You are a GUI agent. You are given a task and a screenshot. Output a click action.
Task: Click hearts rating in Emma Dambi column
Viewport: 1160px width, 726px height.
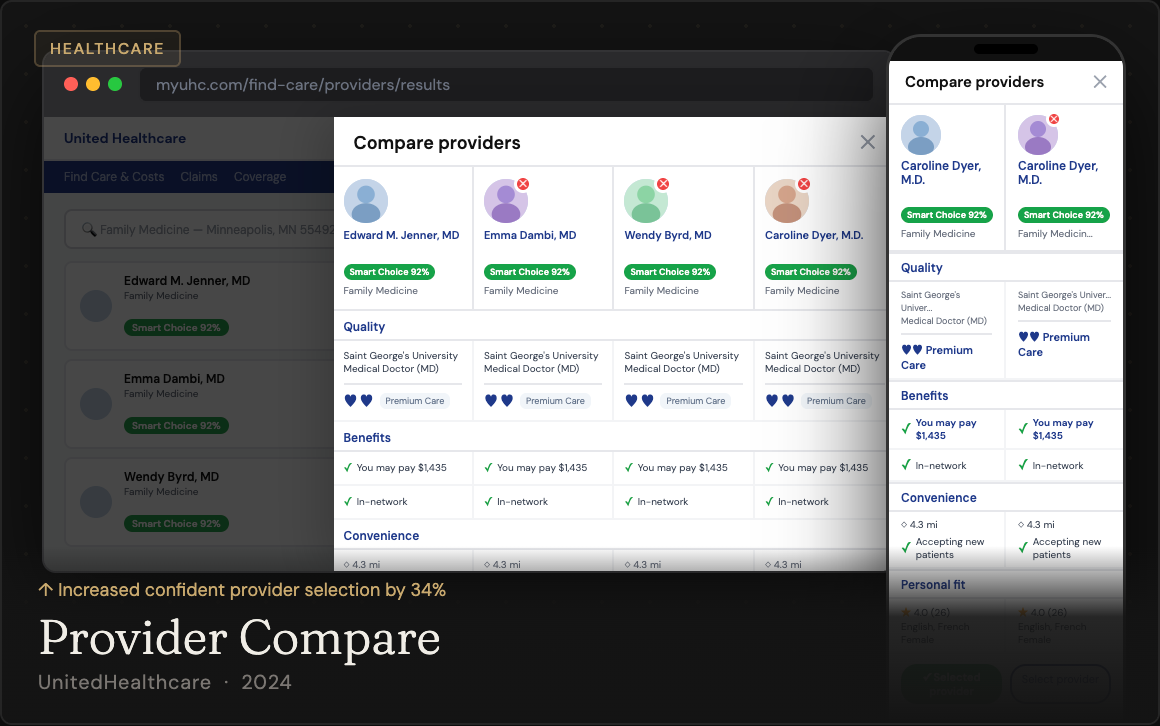click(x=499, y=400)
